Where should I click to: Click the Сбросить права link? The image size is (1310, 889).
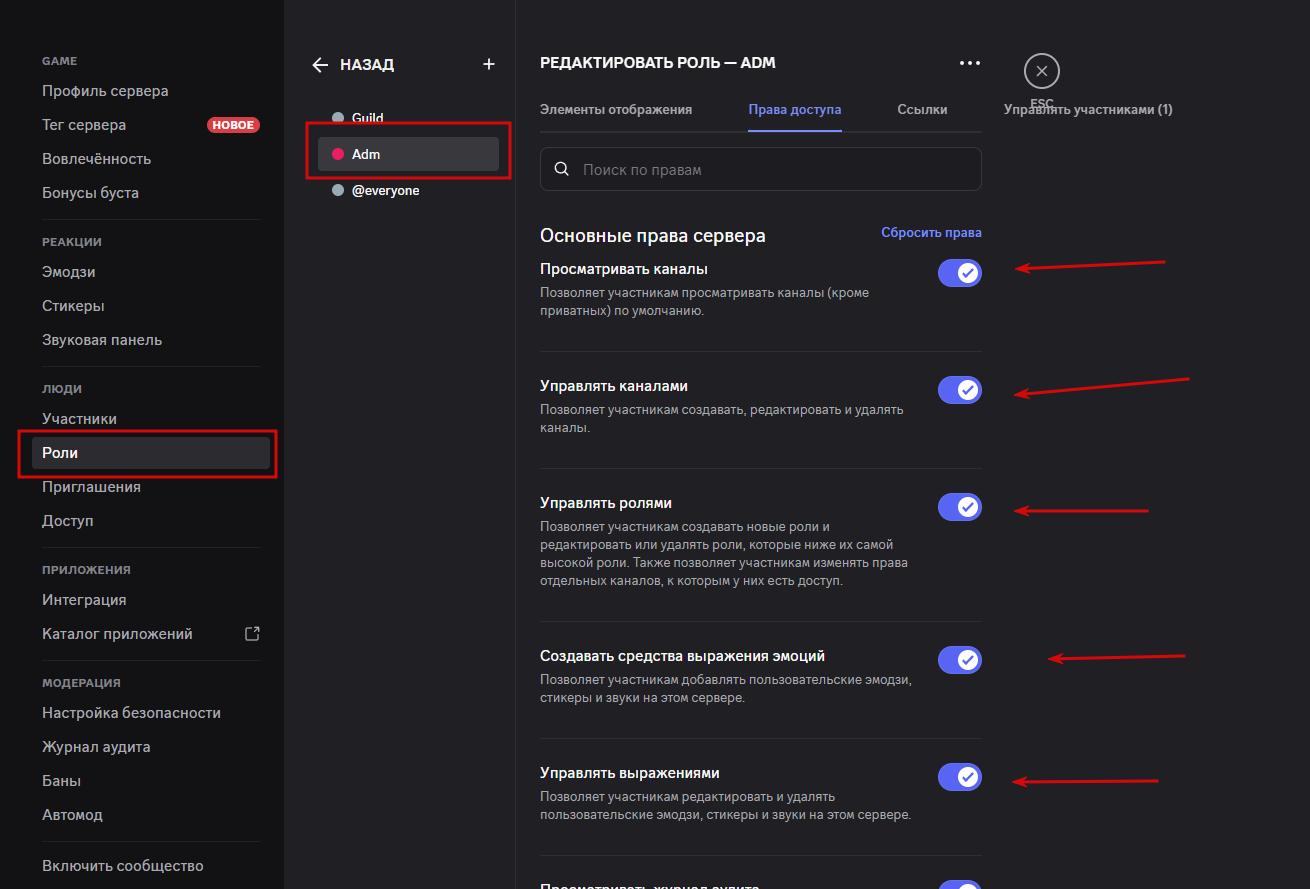click(x=930, y=232)
